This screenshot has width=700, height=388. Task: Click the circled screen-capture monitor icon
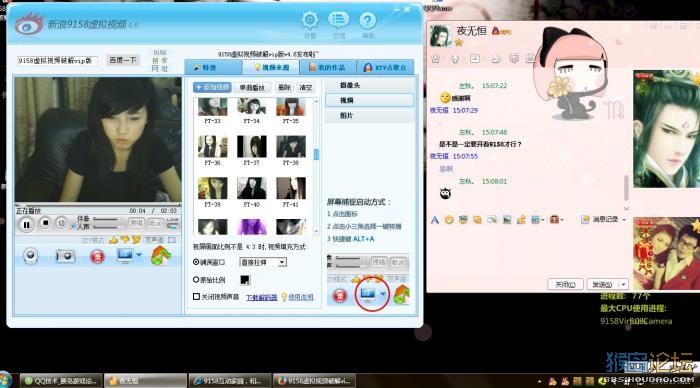click(368, 294)
